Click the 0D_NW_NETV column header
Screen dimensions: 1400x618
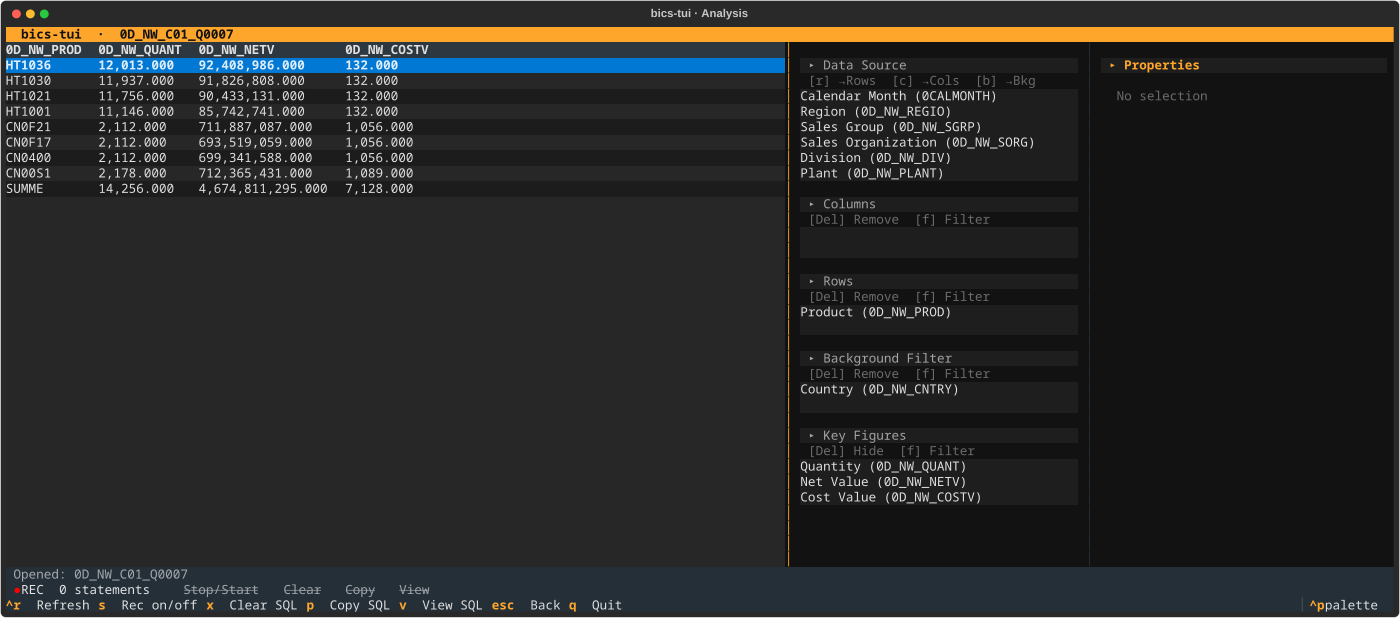coord(237,49)
